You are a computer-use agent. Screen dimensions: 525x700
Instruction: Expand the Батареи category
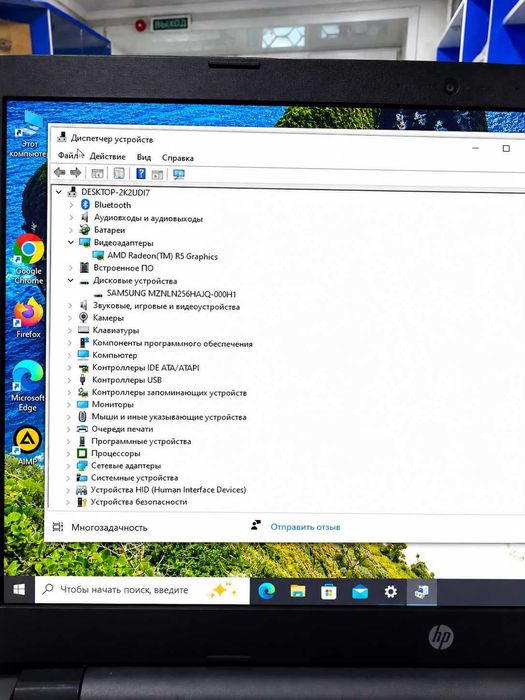[x=71, y=230]
